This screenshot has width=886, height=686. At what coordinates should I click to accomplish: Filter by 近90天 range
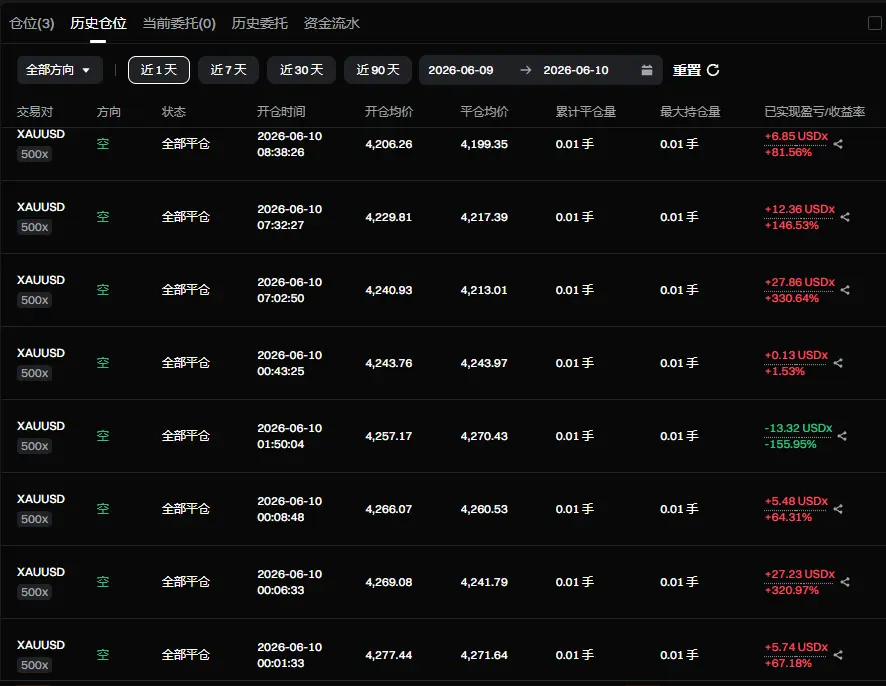(377, 70)
